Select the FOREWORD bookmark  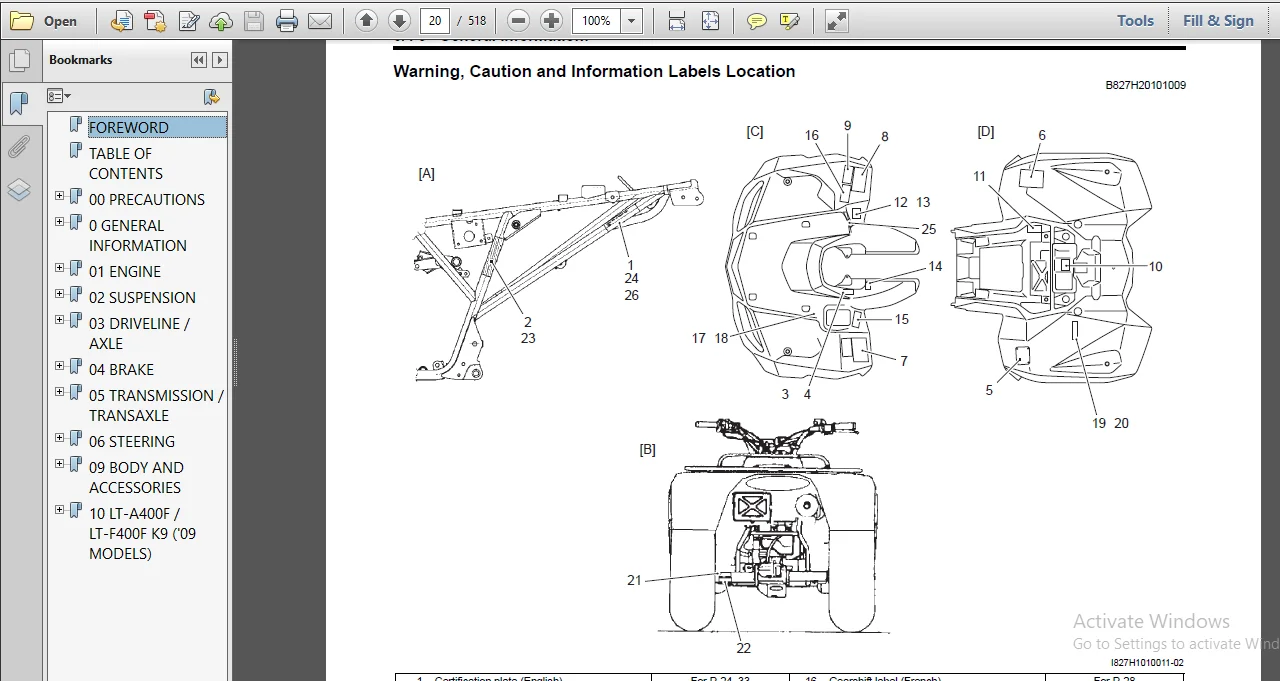129,127
